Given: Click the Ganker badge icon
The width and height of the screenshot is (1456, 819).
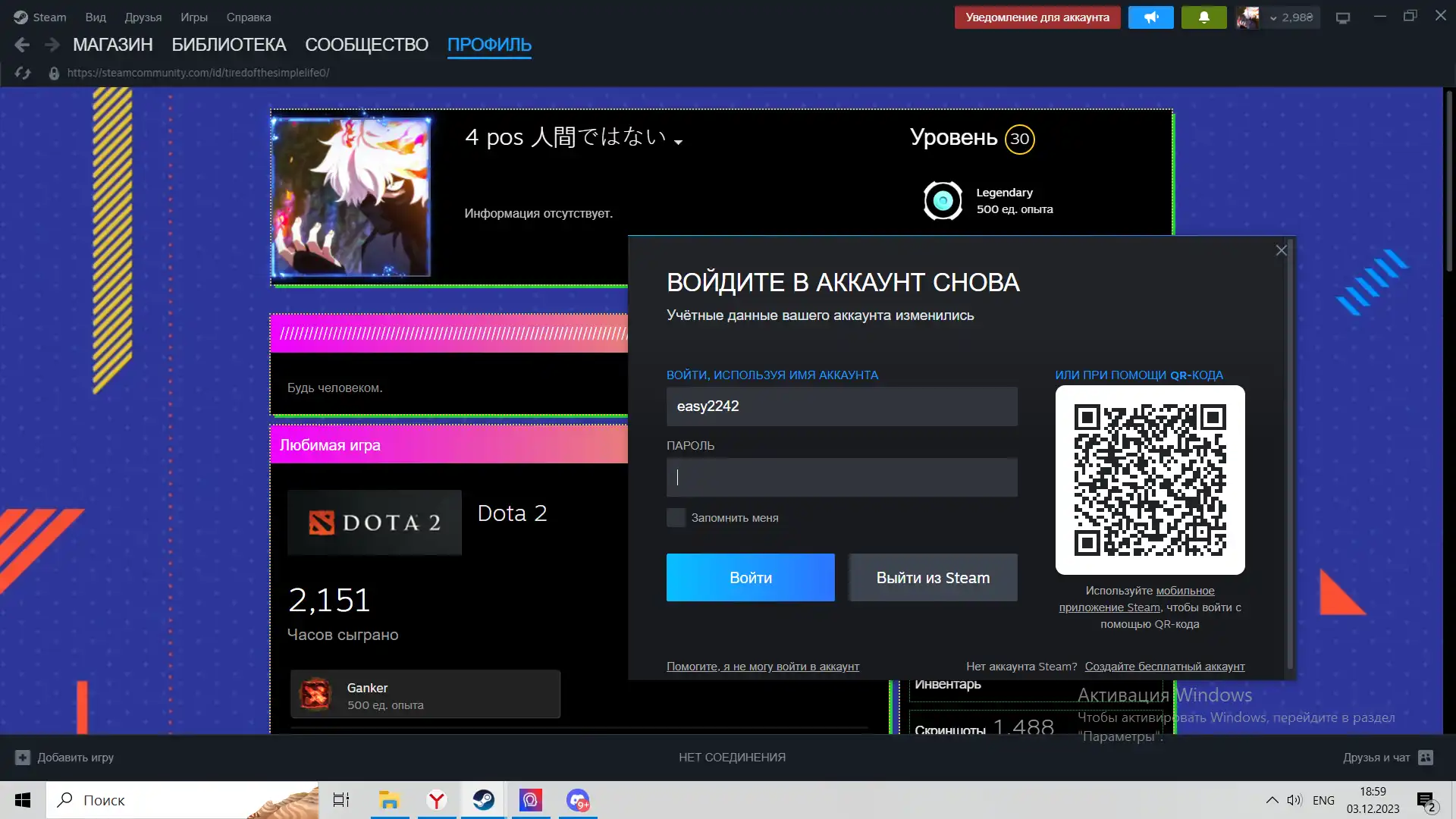Looking at the screenshot, I should point(315,694).
